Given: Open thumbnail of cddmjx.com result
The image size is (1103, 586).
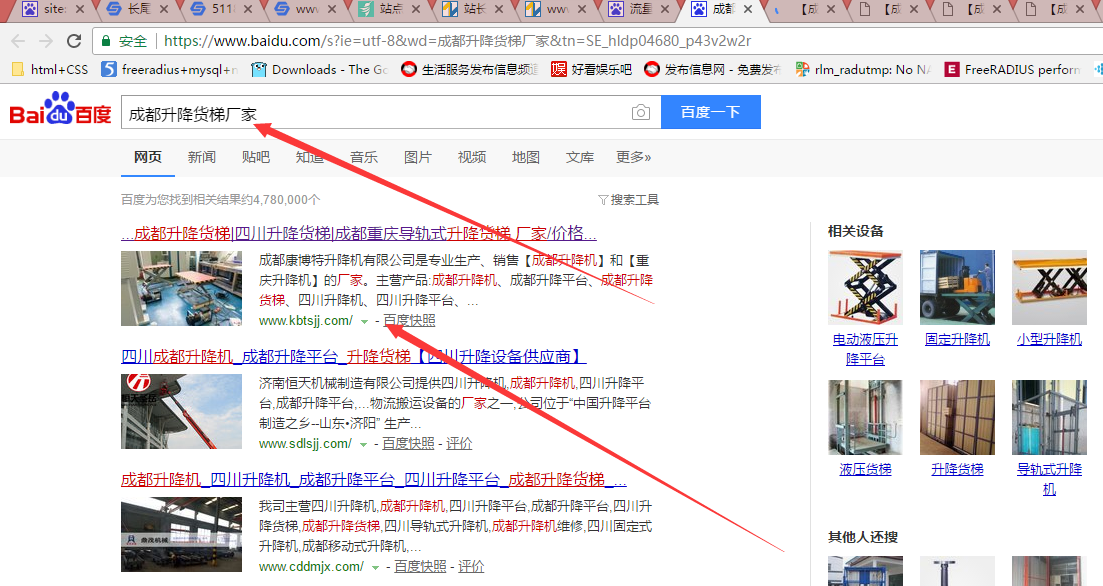Looking at the screenshot, I should point(181,535).
